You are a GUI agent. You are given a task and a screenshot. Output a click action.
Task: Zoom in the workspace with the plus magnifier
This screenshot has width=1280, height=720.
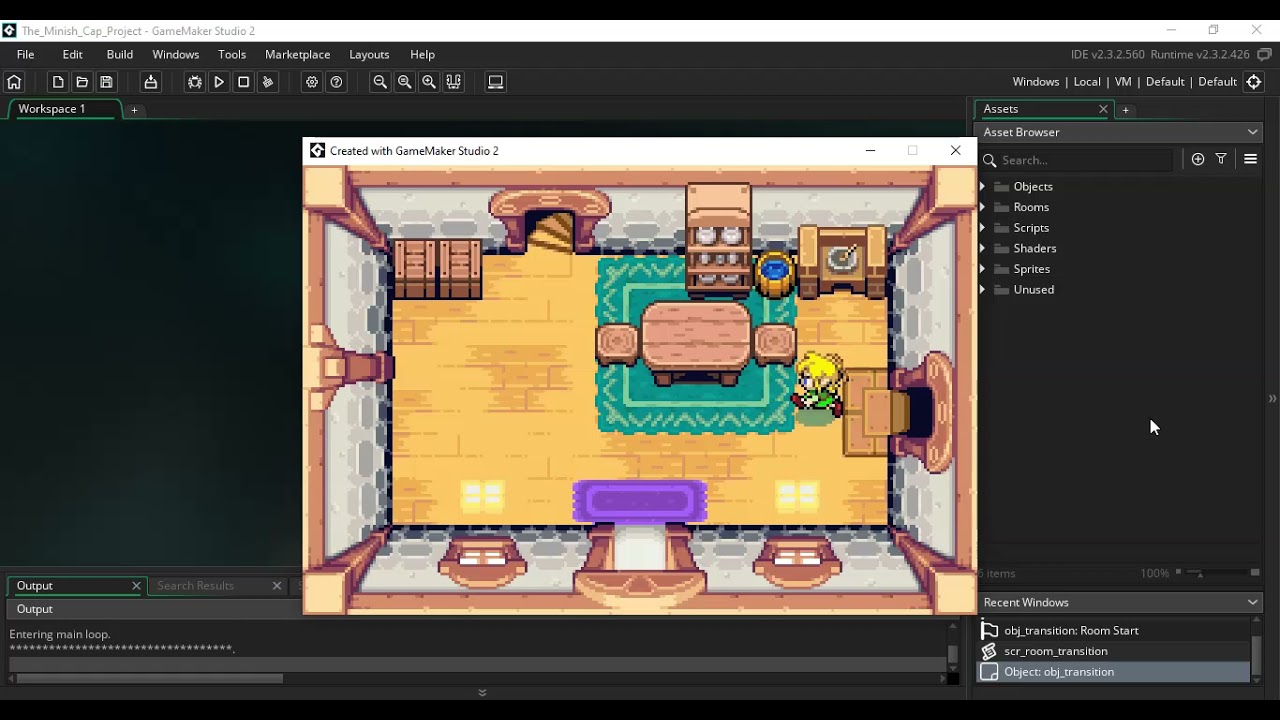429,82
